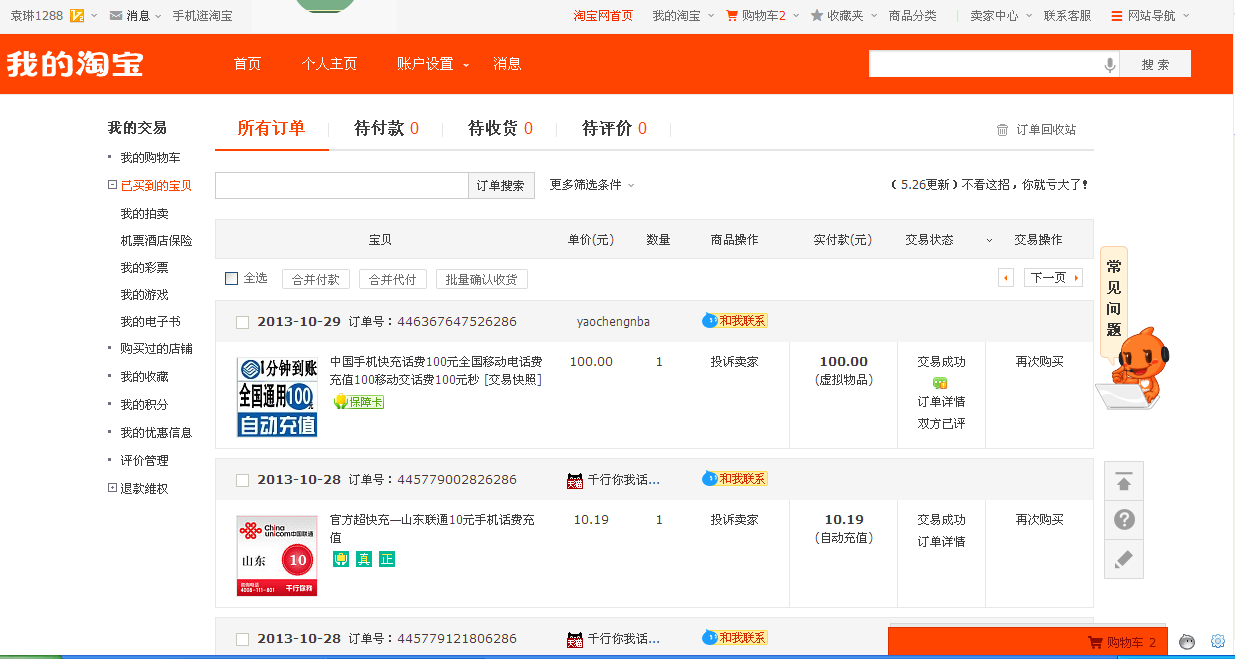Switch to the 待评价 tab
1235x659 pixels.
coord(614,128)
